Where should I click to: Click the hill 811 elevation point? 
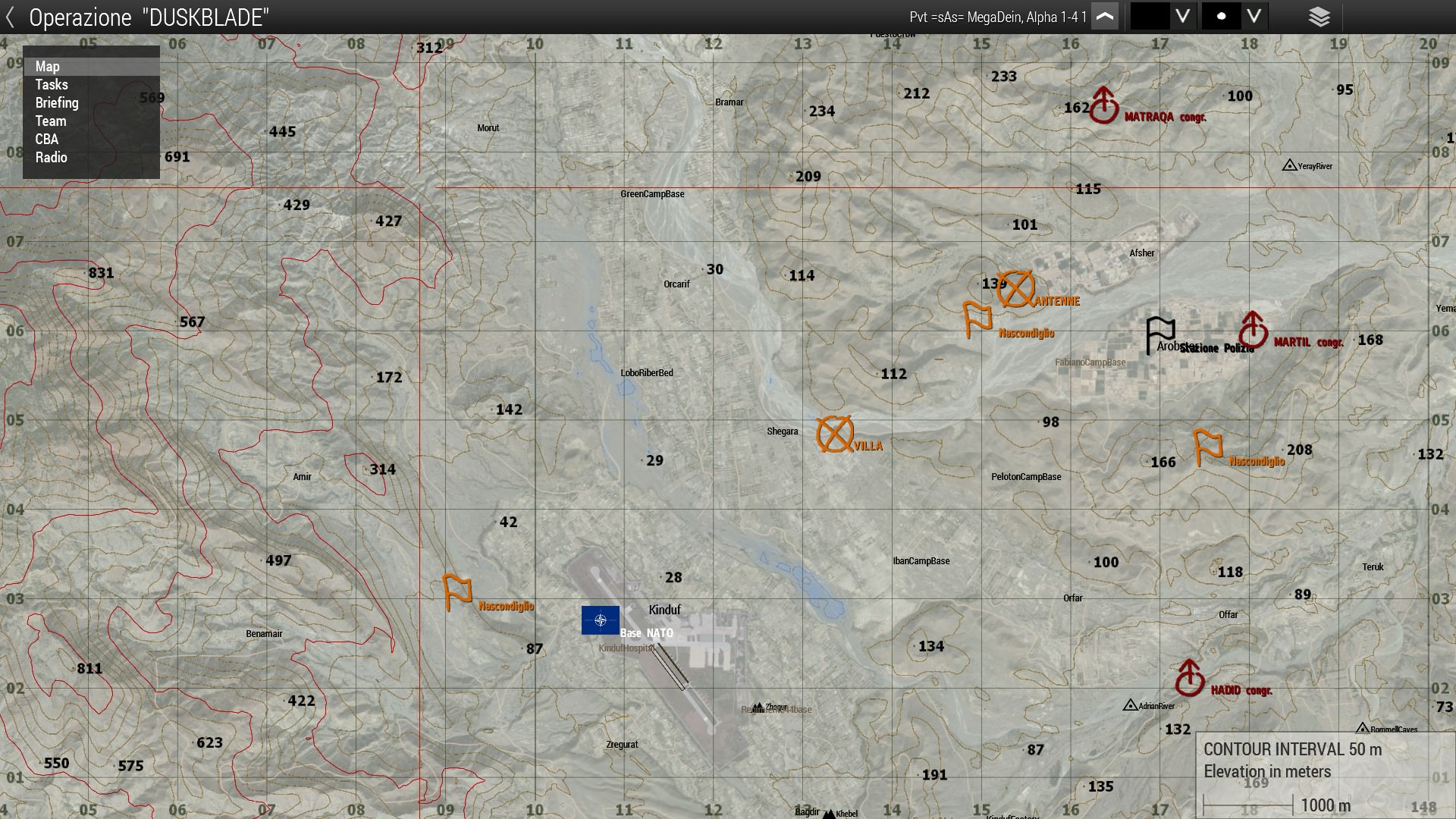89,669
